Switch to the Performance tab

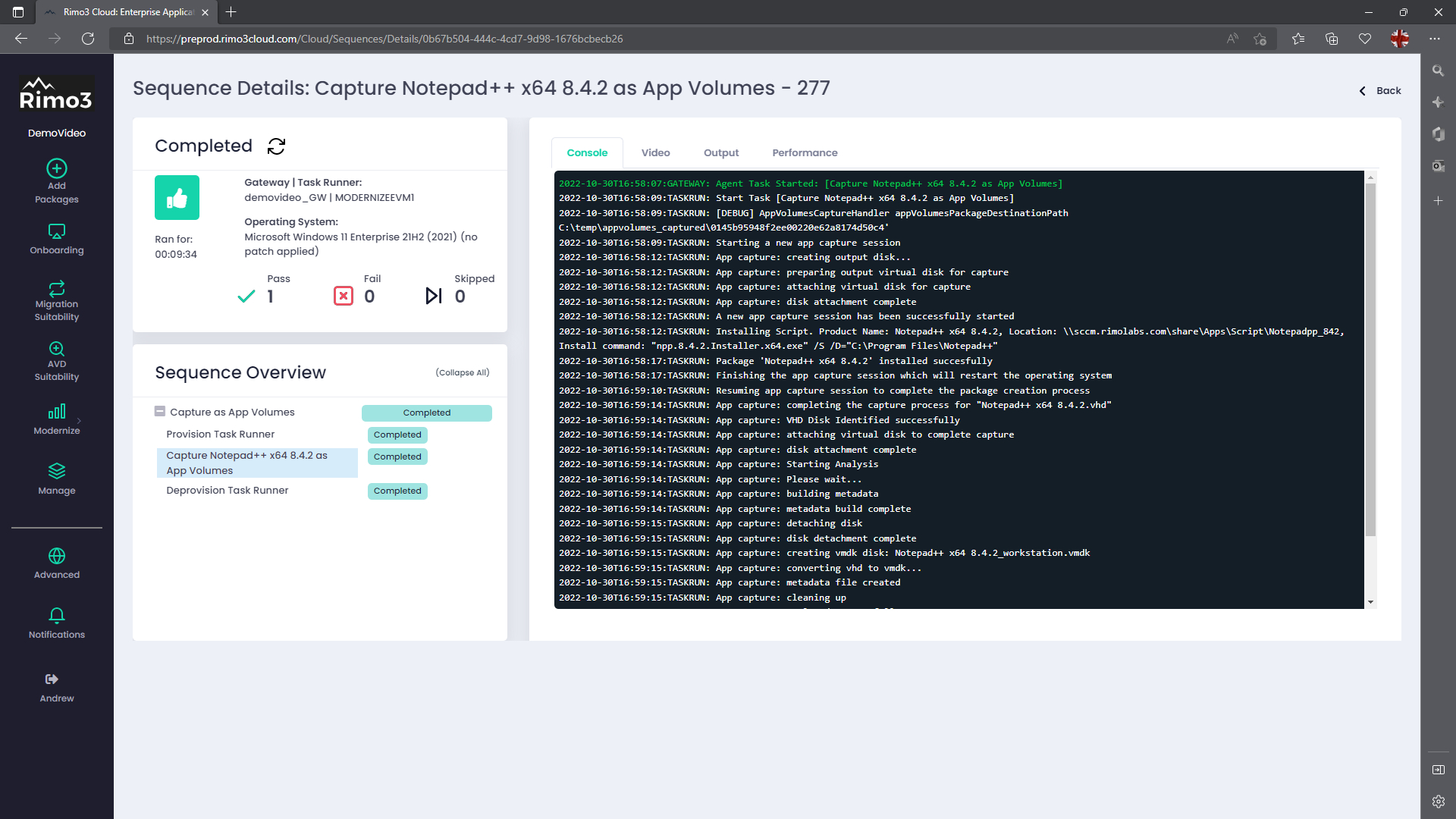pyautogui.click(x=805, y=152)
